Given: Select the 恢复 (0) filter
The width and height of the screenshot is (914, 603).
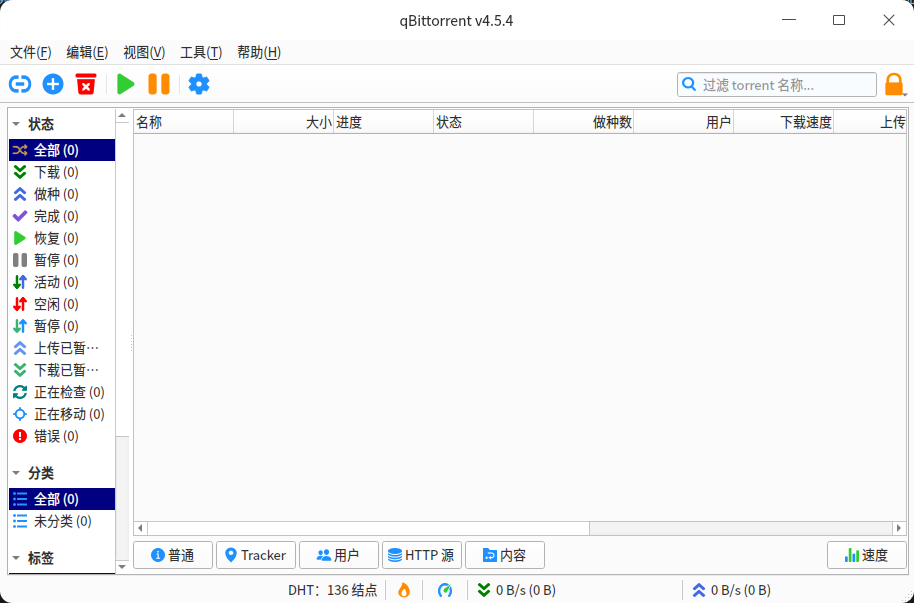Looking at the screenshot, I should point(62,239).
